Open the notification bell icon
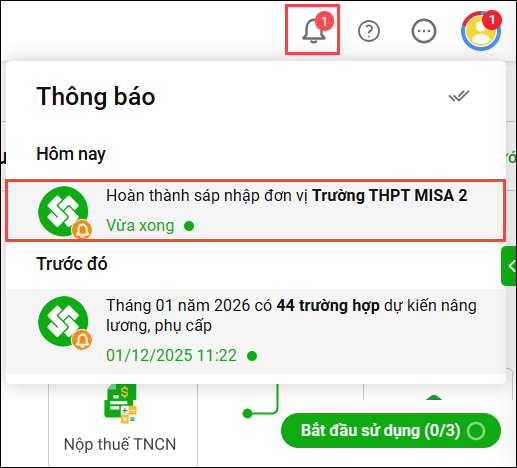This screenshot has height=468, width=517. tap(313, 31)
